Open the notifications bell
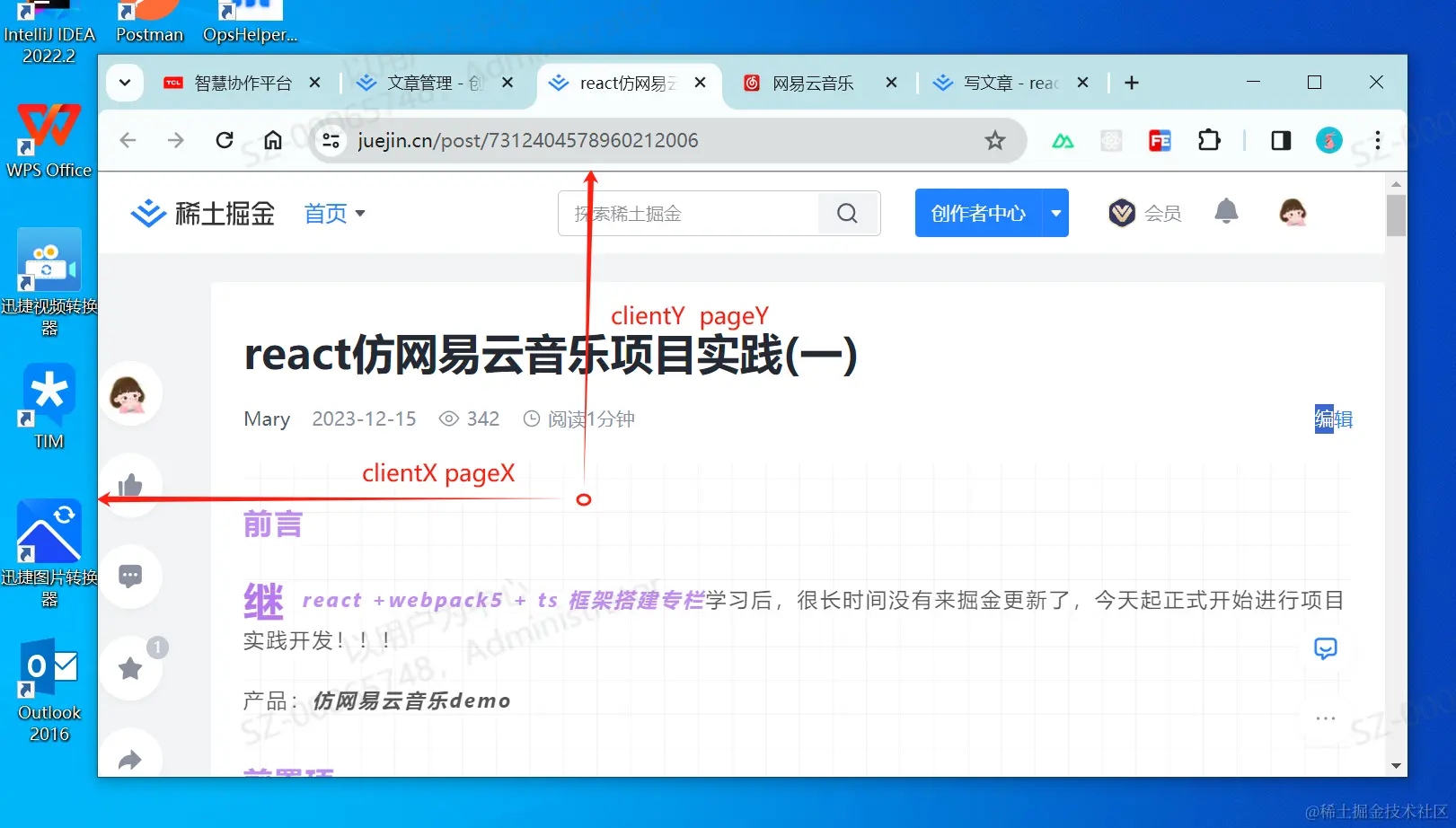This screenshot has height=828, width=1456. tap(1226, 212)
